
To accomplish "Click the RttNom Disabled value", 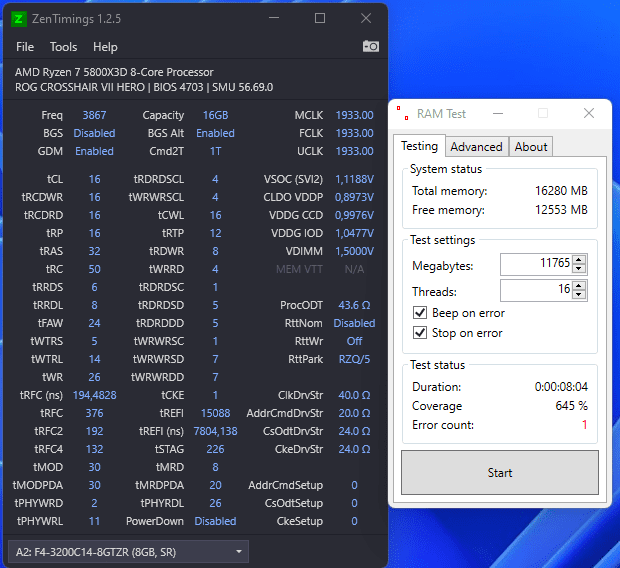I will [x=354, y=323].
